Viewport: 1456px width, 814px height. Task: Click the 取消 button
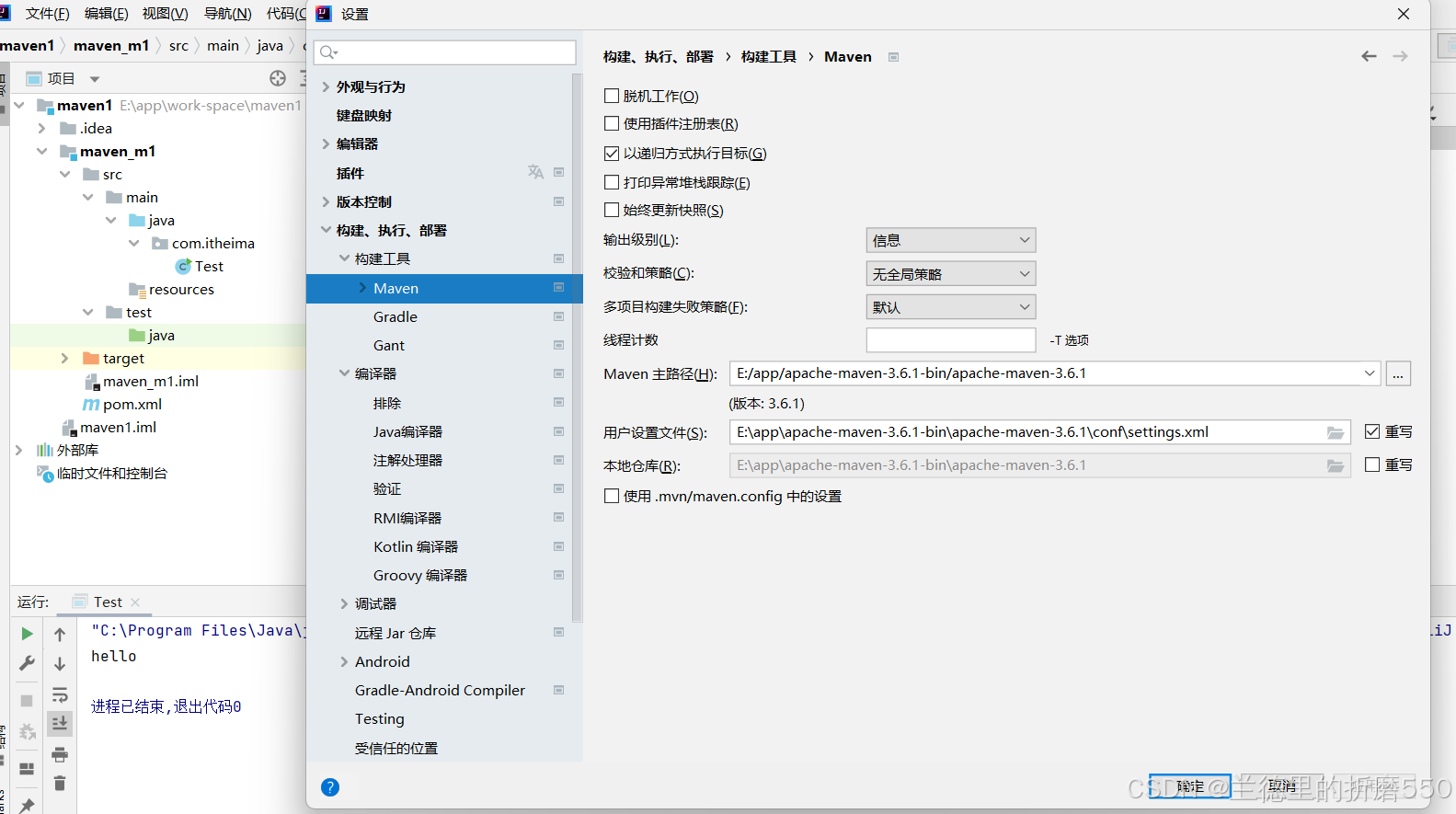[x=1281, y=786]
